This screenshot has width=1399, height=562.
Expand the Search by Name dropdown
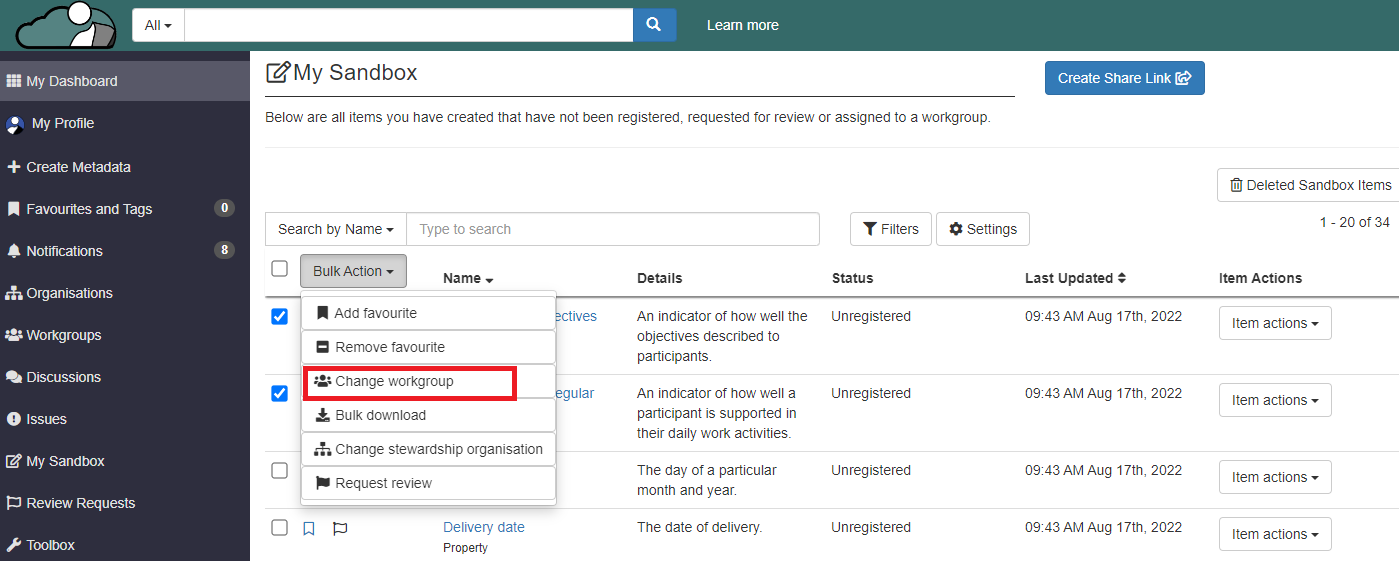[x=335, y=229]
